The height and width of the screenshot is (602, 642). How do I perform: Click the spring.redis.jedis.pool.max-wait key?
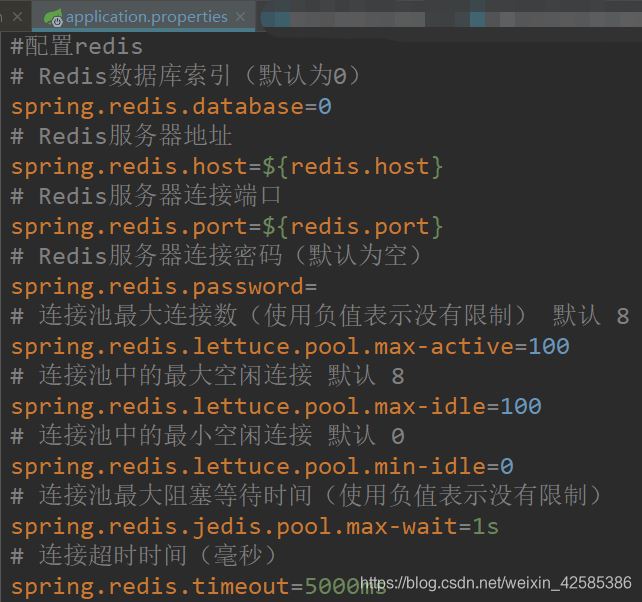tap(233, 527)
